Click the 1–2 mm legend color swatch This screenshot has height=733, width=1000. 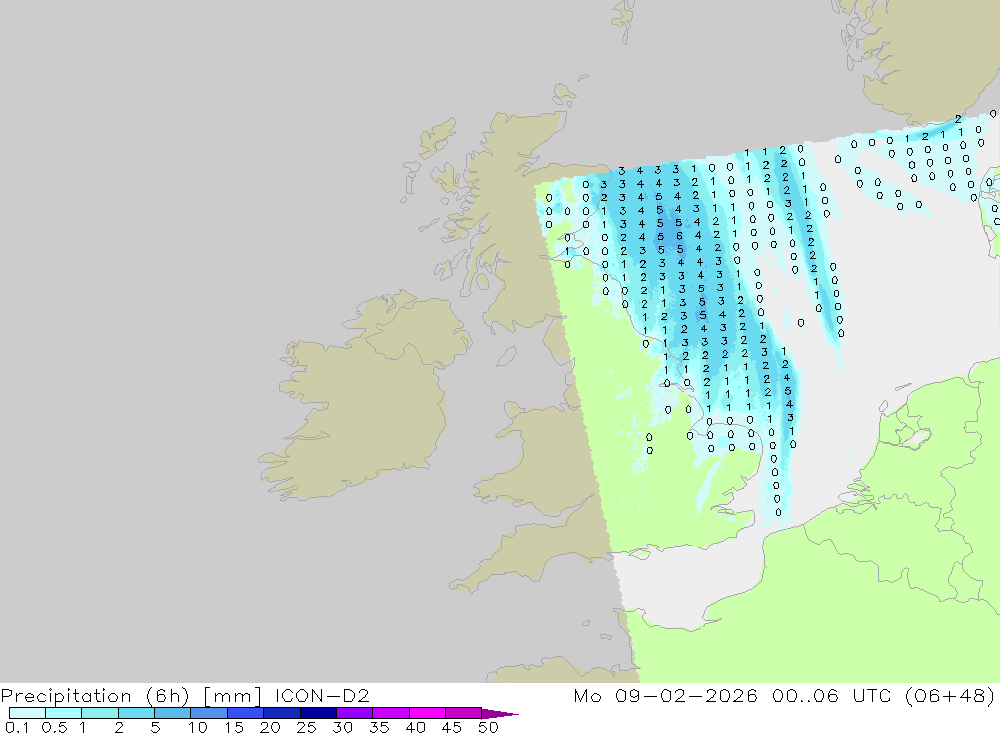pos(100,713)
